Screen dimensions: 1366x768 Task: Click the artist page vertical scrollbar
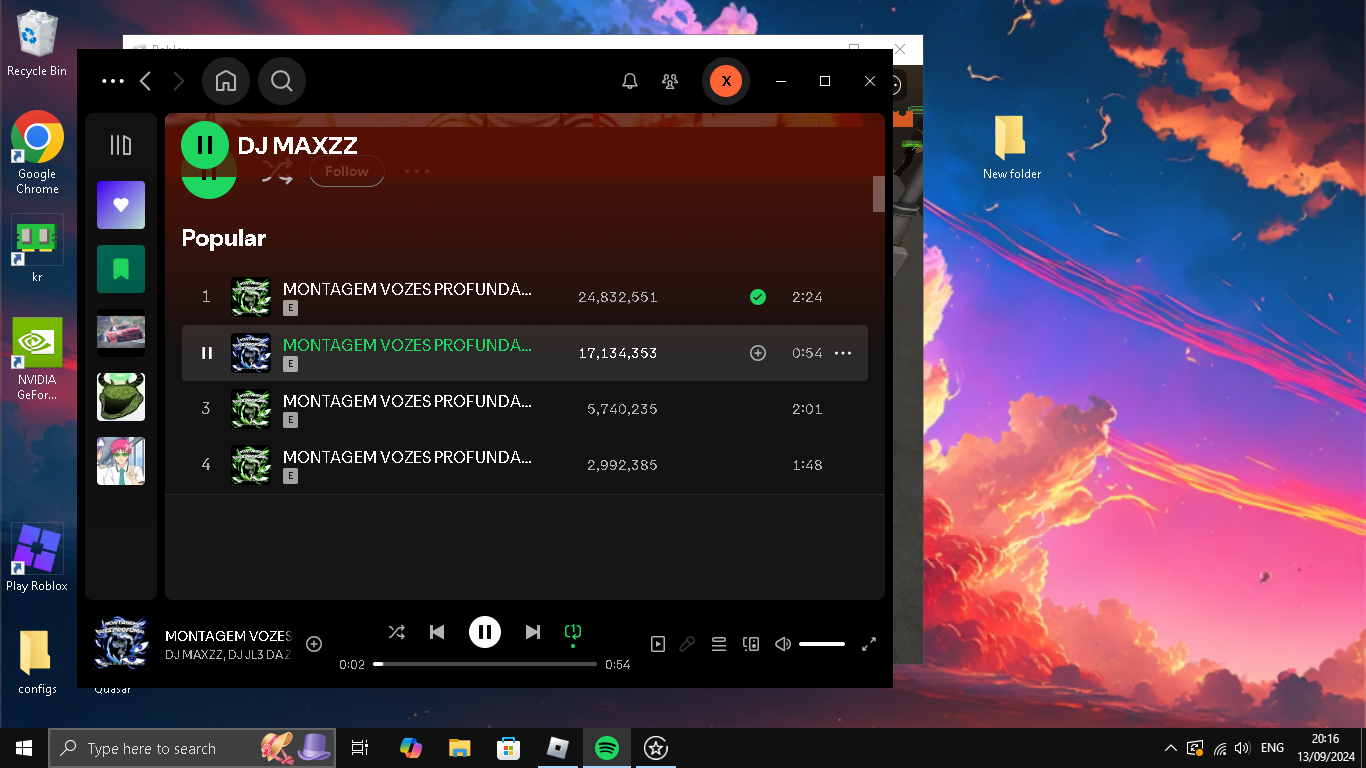coord(879,194)
